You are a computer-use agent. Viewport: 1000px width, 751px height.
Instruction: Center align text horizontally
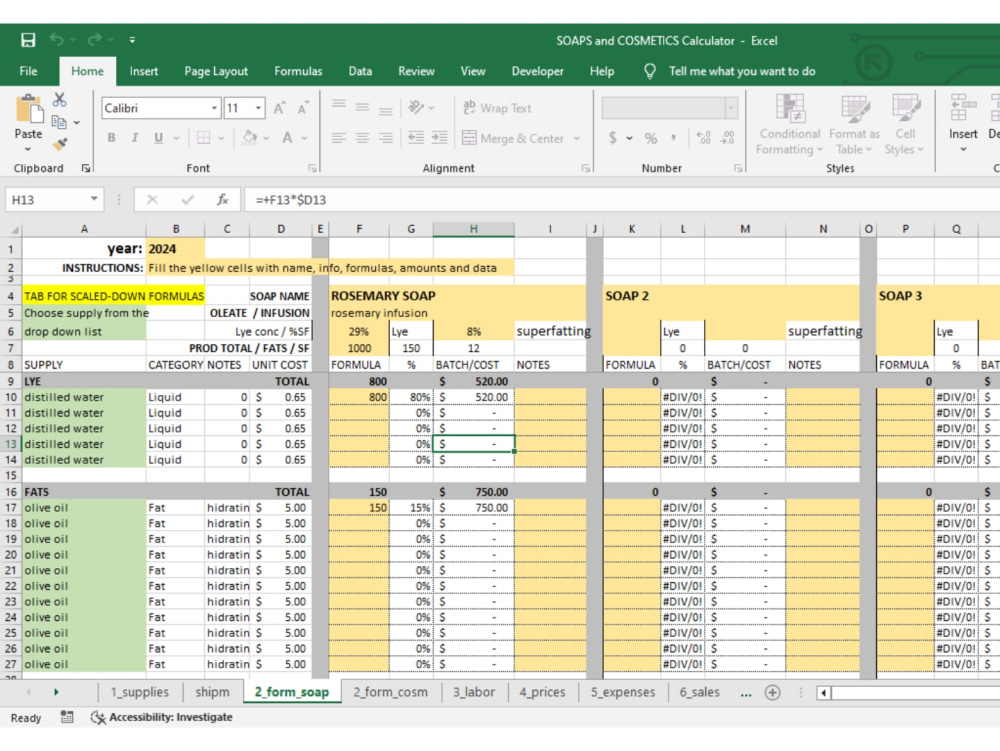tap(362, 138)
